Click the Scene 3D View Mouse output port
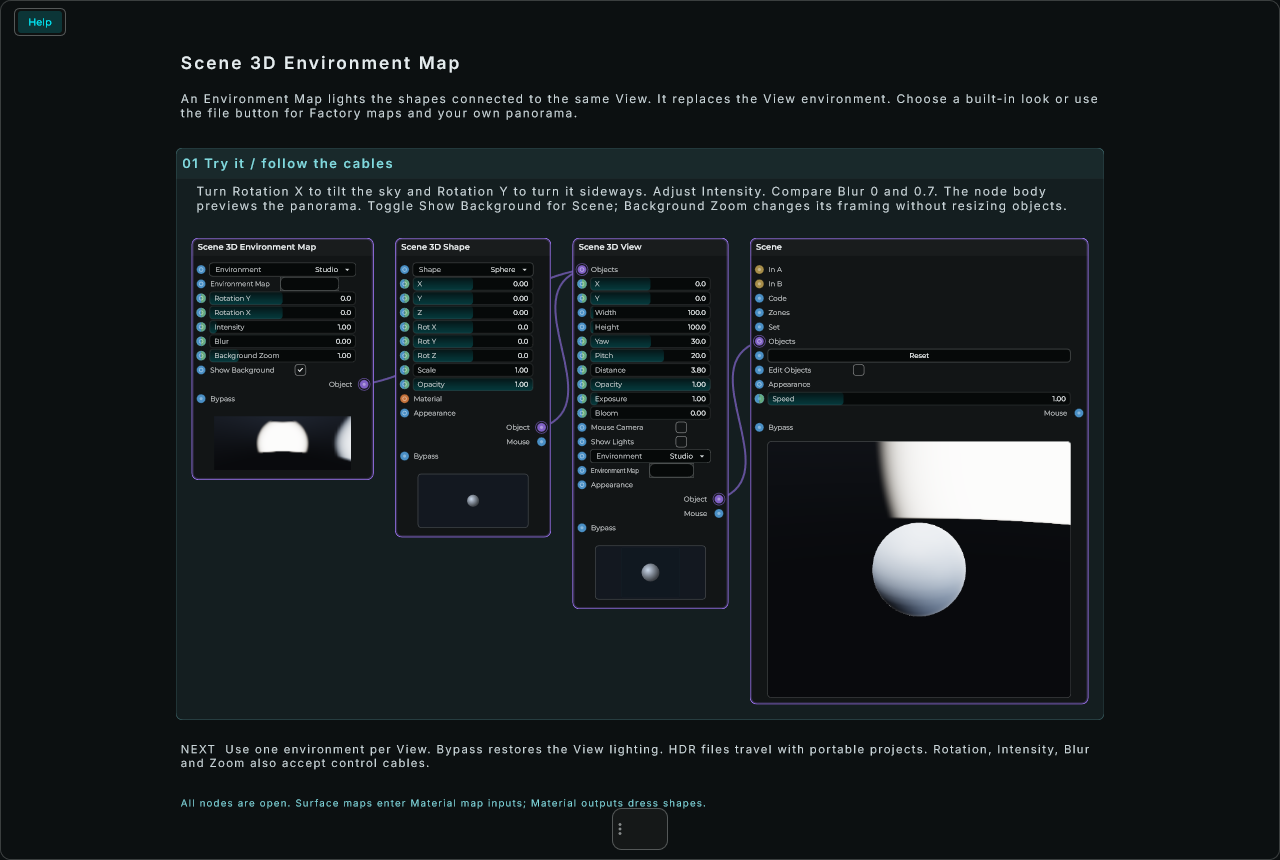The width and height of the screenshot is (1280, 860). 718,514
